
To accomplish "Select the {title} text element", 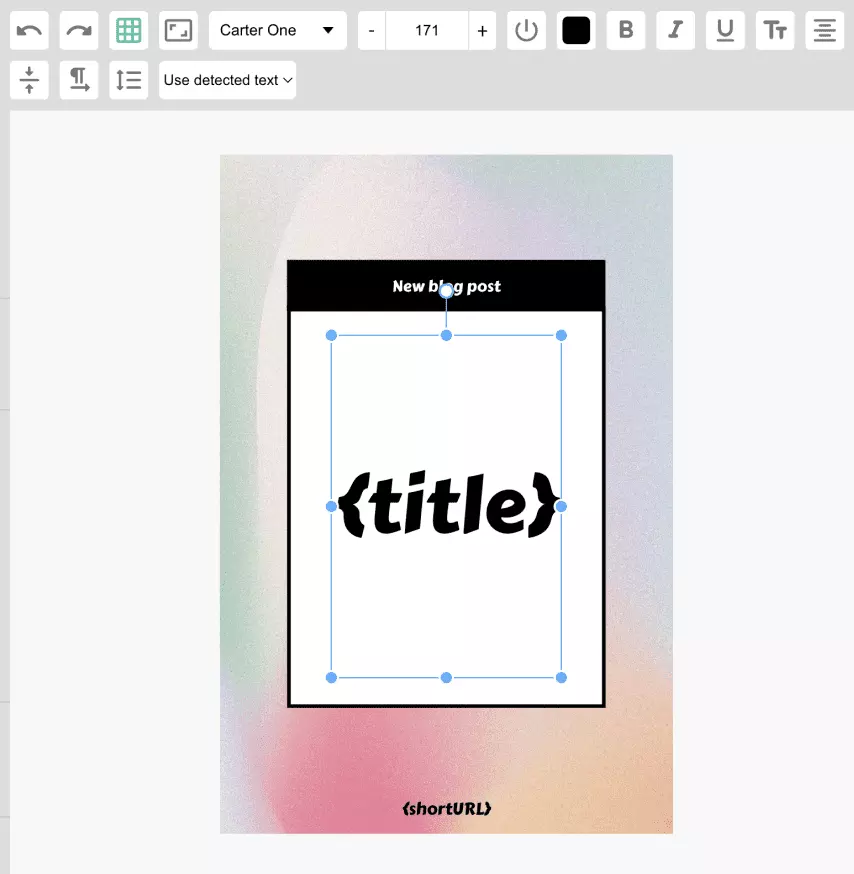I will (446, 505).
